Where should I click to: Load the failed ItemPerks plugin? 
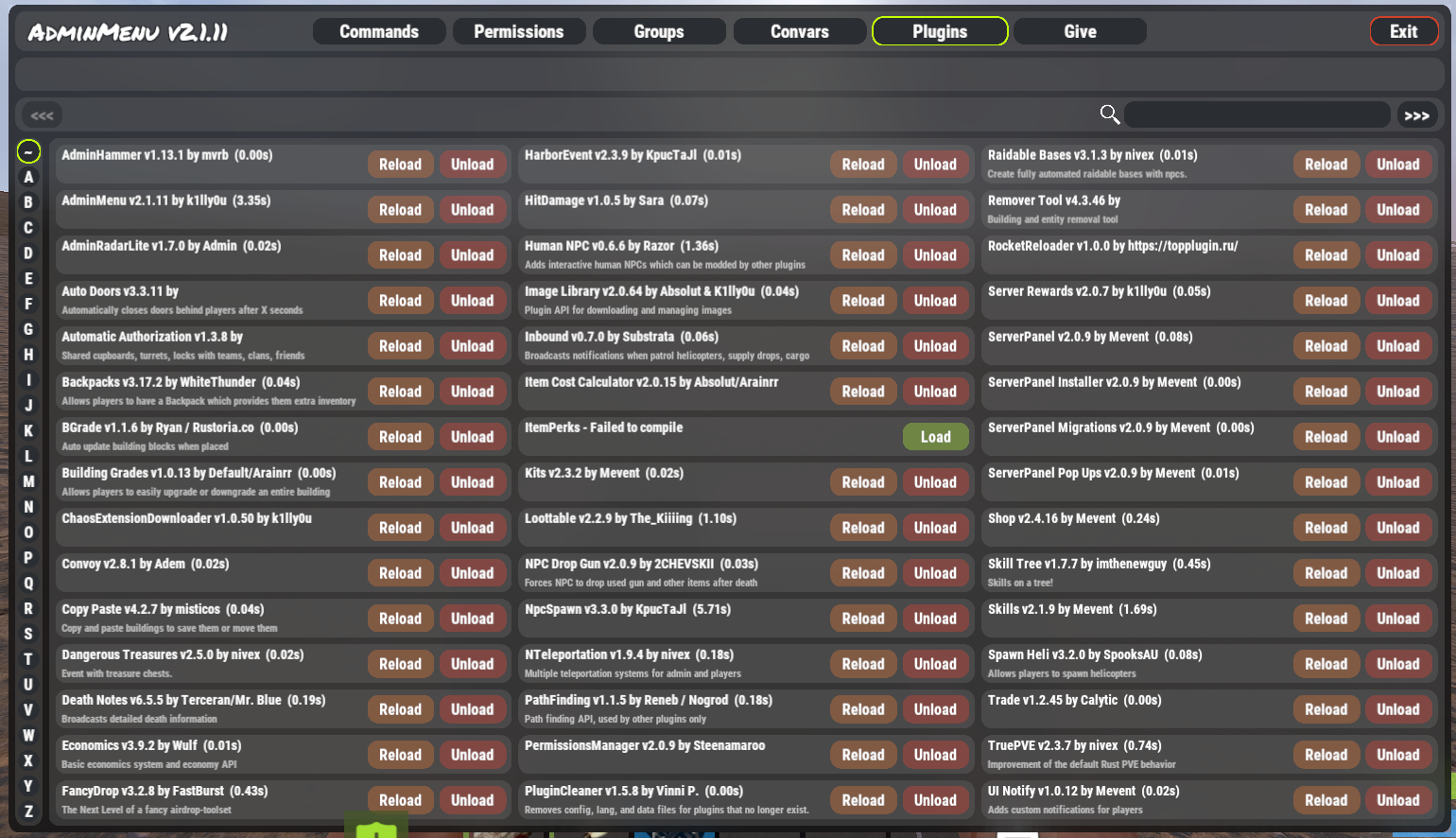tap(935, 437)
